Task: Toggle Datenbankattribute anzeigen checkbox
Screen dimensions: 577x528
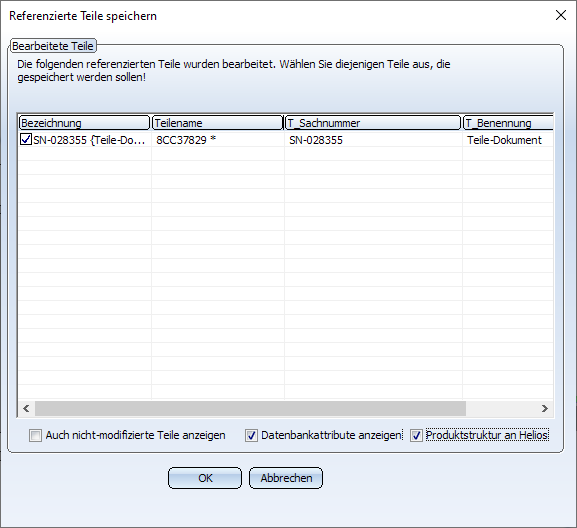Action: pos(251,436)
